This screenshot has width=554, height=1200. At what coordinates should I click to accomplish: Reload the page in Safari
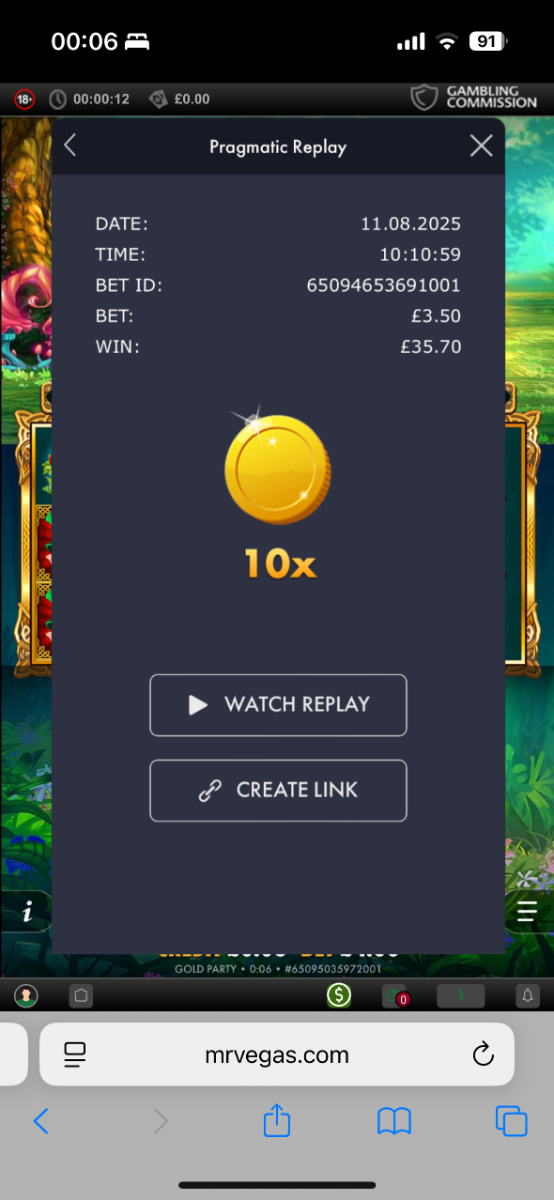[x=482, y=1054]
